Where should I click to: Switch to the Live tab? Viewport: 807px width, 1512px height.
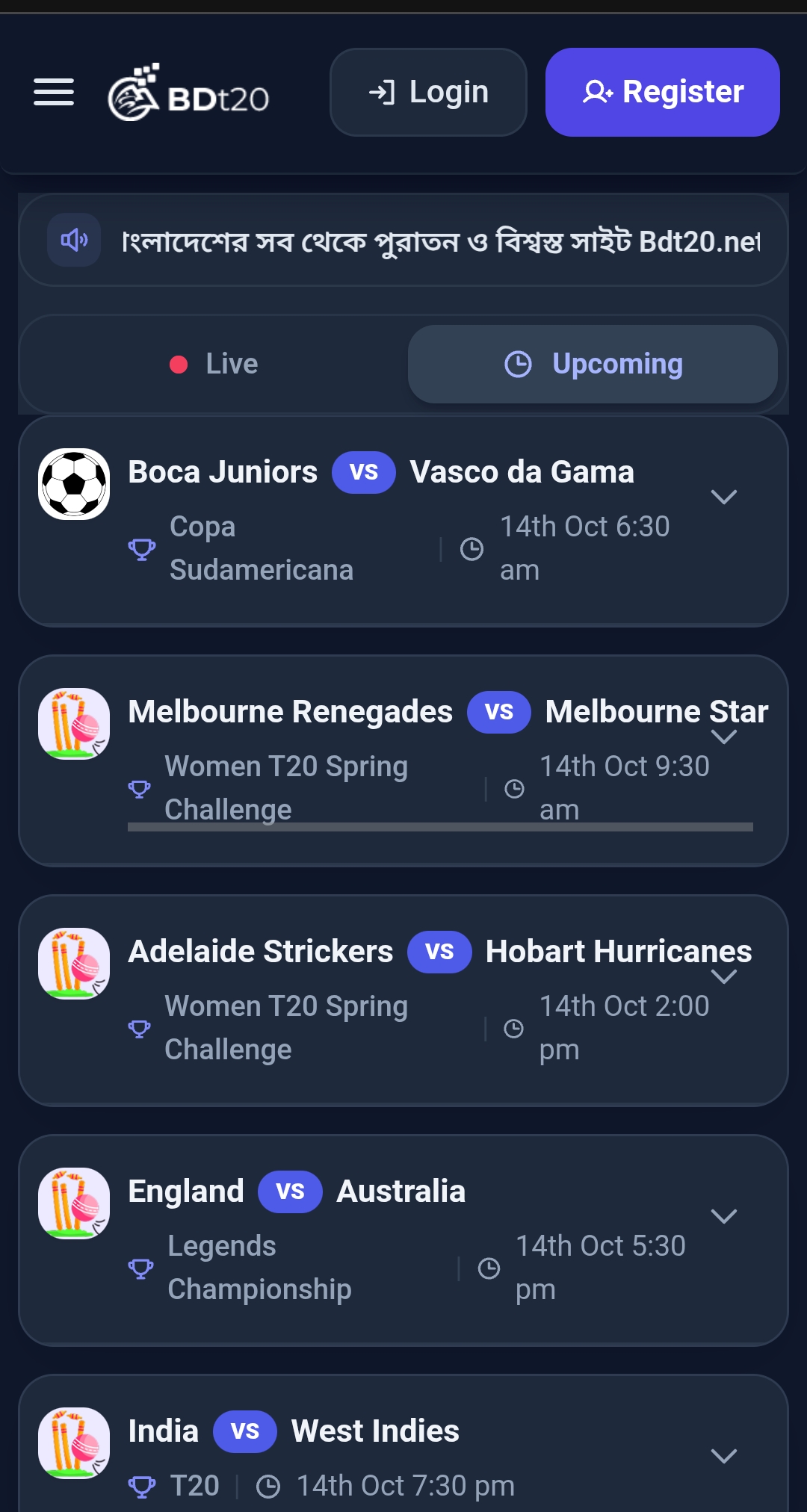214,364
